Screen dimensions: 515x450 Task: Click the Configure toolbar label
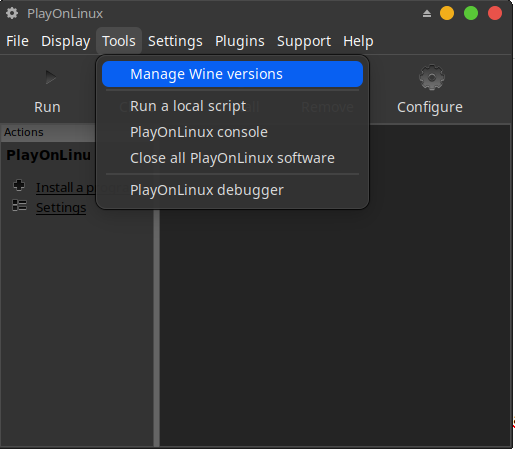(x=430, y=107)
